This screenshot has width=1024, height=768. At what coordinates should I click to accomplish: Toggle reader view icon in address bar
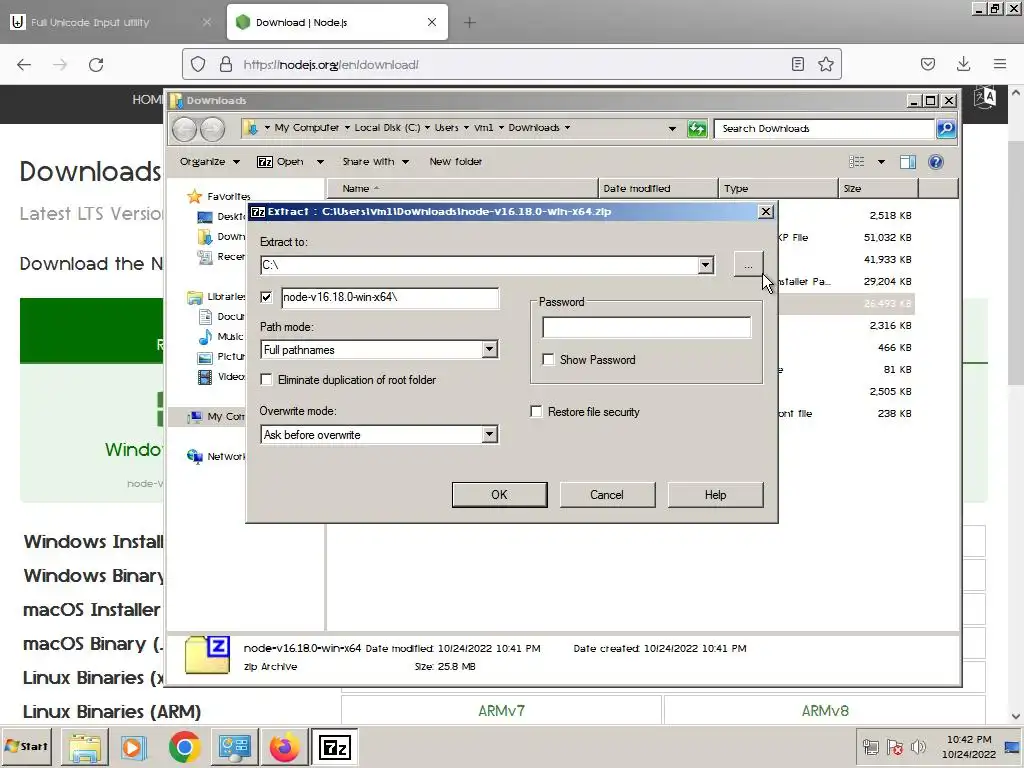click(797, 64)
